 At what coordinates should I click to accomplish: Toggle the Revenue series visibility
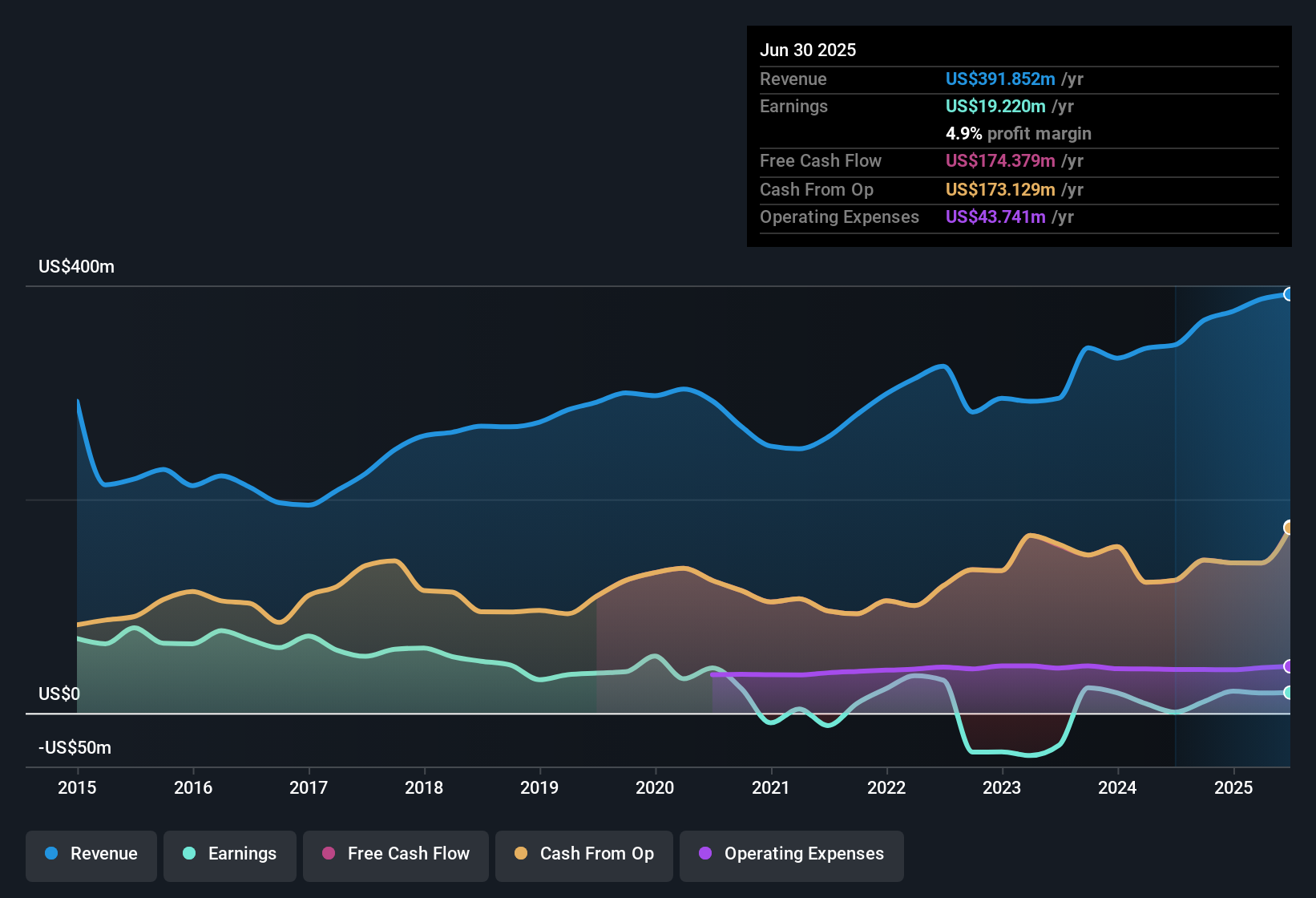[91, 854]
